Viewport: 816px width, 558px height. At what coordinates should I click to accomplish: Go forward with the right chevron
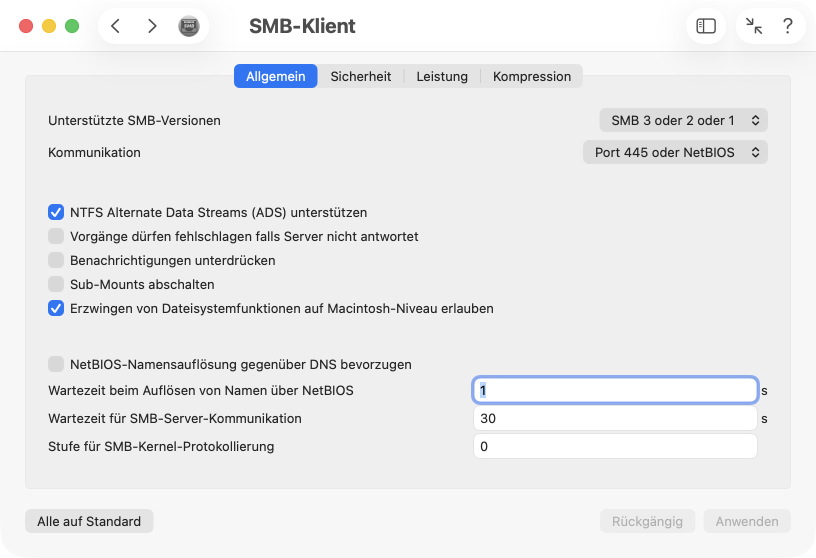click(x=151, y=26)
